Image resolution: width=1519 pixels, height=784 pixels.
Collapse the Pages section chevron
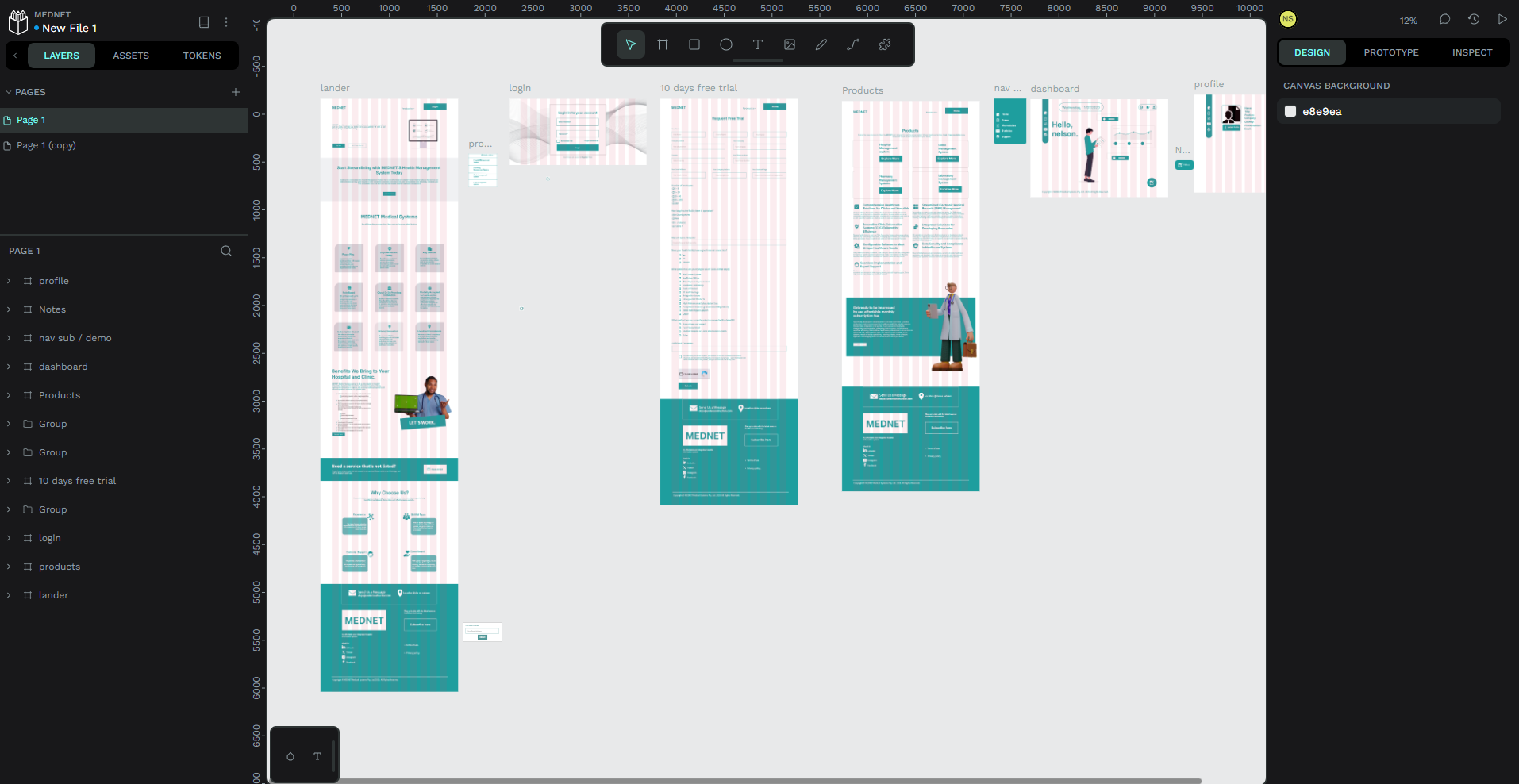9,92
